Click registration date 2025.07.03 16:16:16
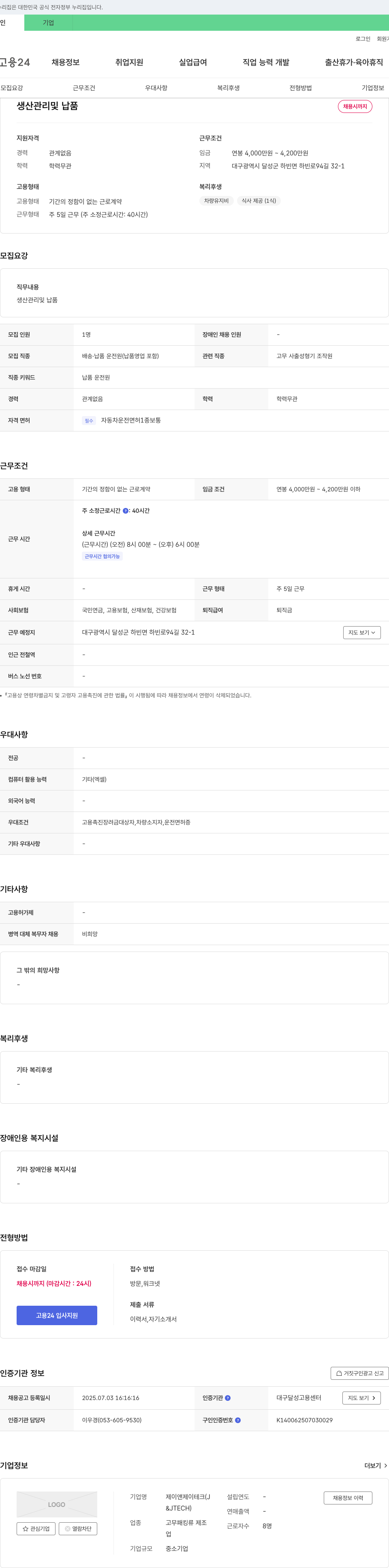389x1568 pixels. (x=110, y=1398)
